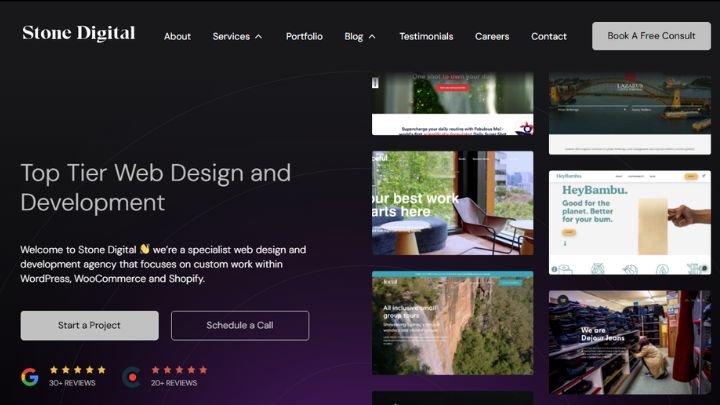The width and height of the screenshot is (720, 405).
Task: Click the Schedule a Call button
Action: click(x=240, y=325)
